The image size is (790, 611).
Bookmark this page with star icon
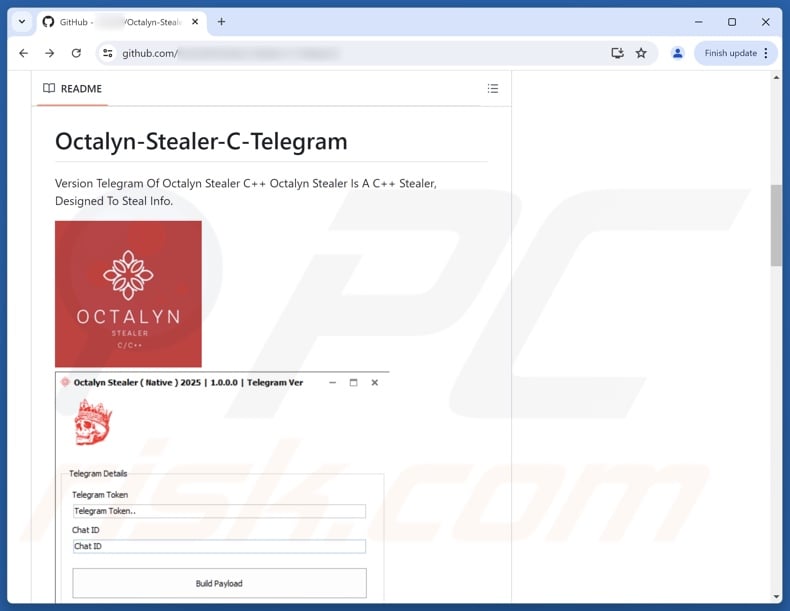tap(641, 53)
